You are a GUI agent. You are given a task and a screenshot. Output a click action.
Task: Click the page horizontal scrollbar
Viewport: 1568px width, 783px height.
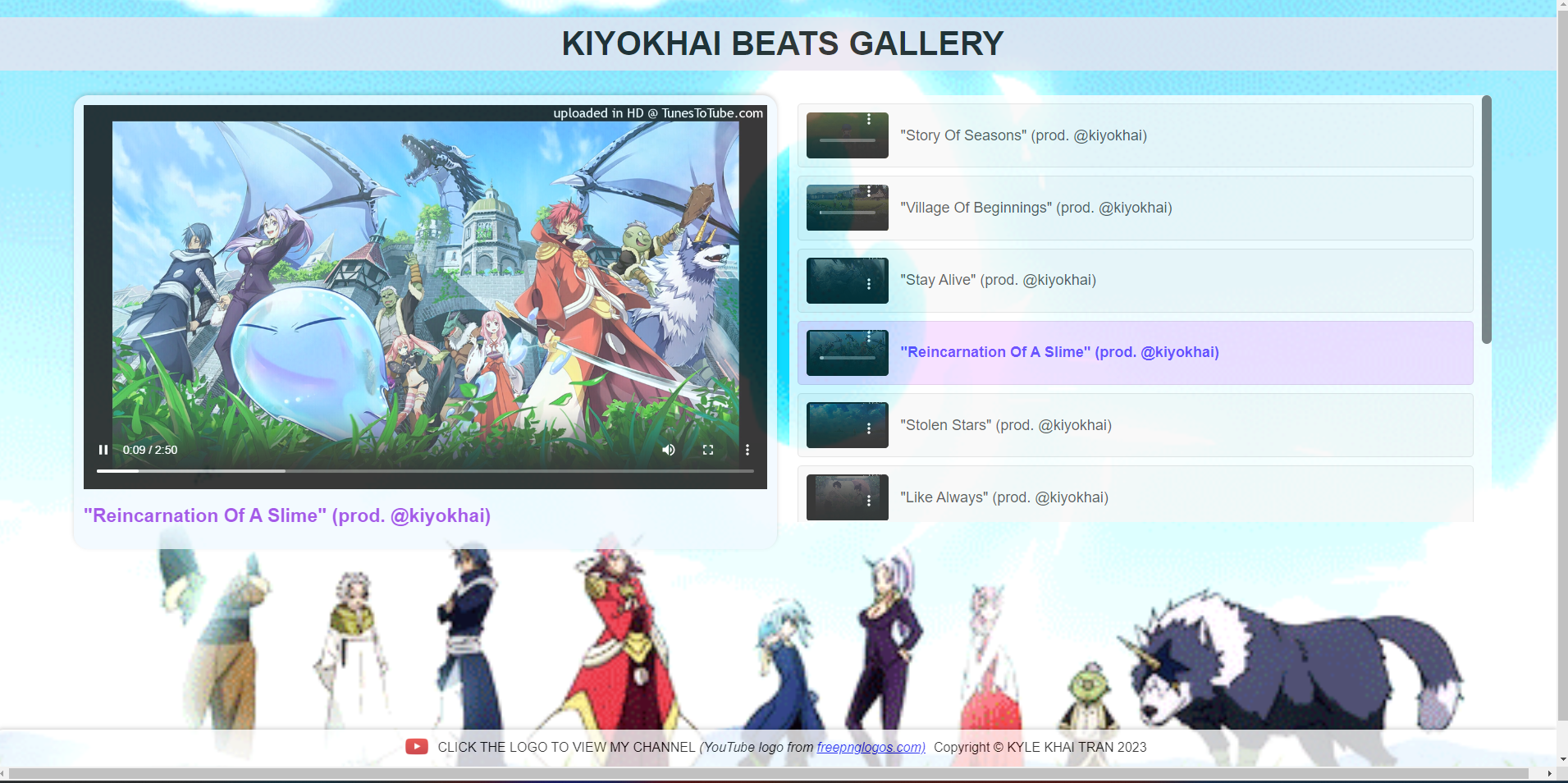tap(768, 773)
